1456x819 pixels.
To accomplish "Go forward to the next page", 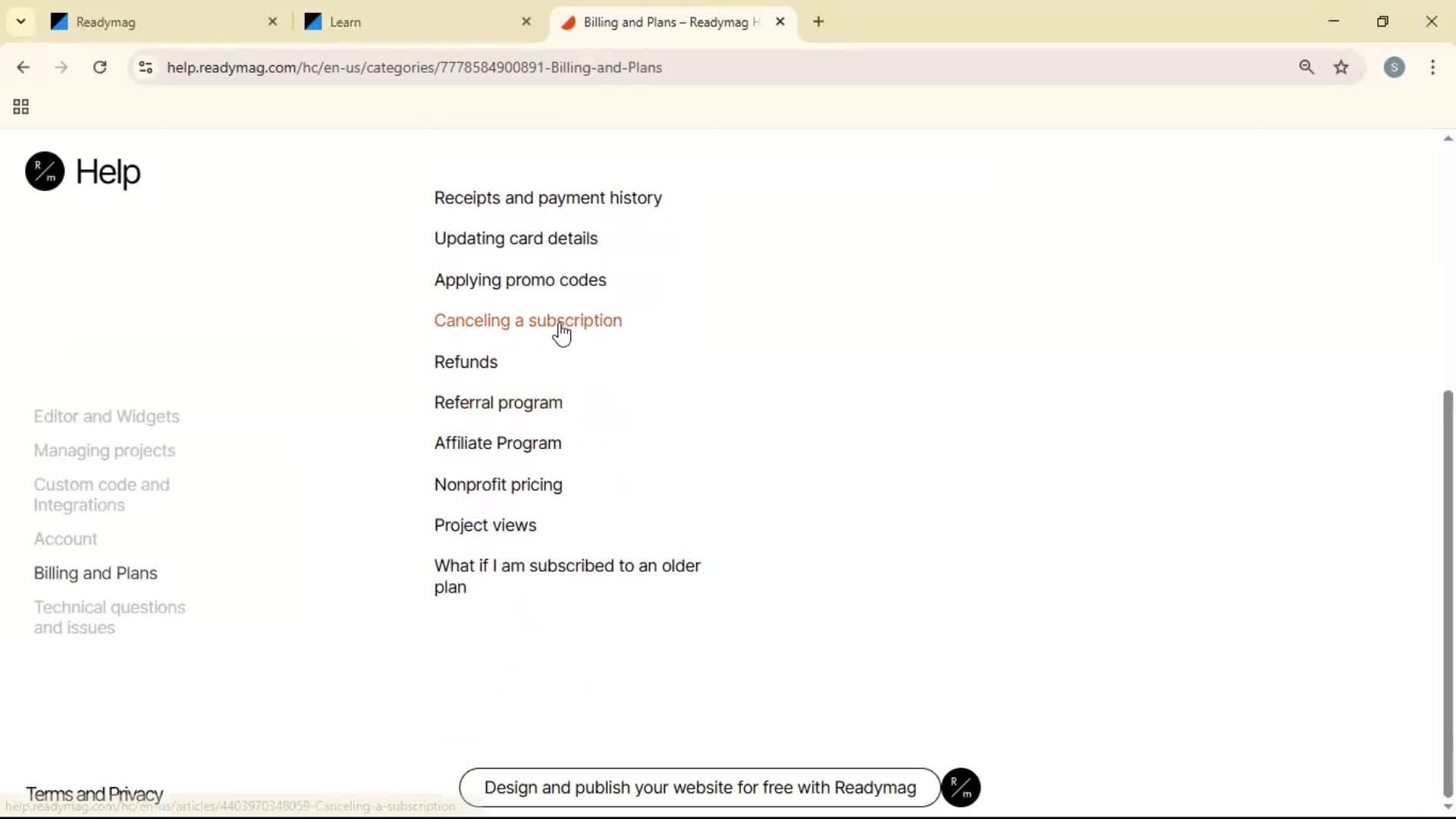I will pyautogui.click(x=61, y=67).
